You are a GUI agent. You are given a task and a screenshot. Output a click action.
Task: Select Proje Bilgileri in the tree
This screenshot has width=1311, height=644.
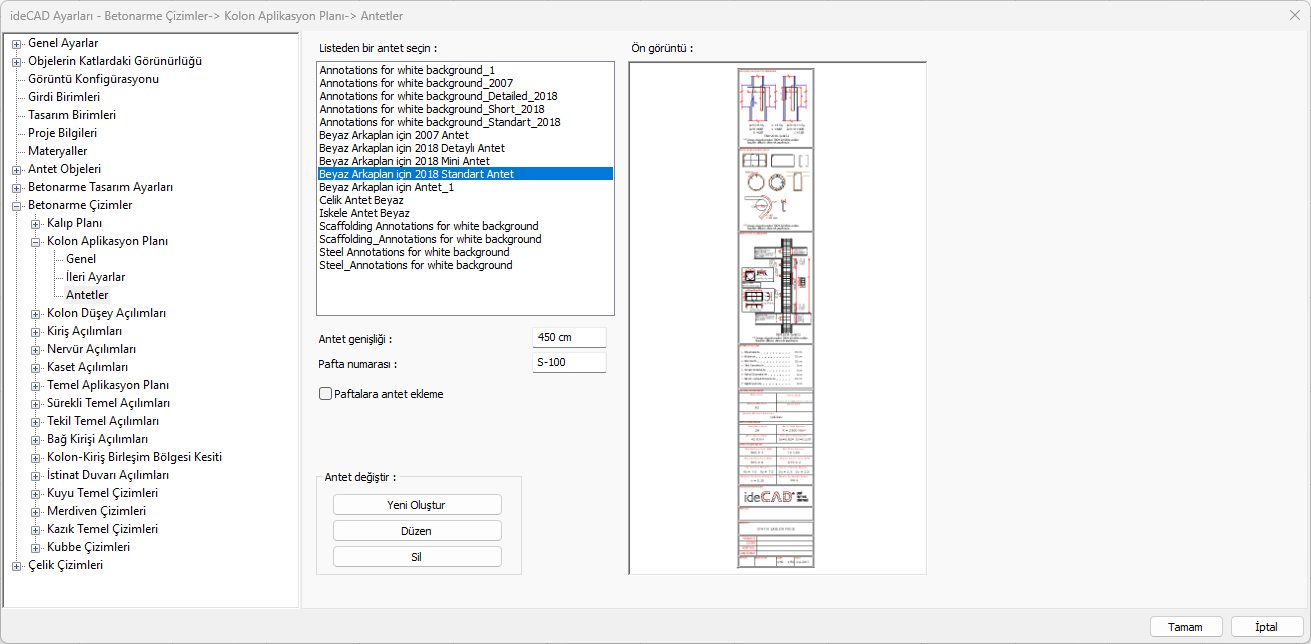(x=62, y=133)
